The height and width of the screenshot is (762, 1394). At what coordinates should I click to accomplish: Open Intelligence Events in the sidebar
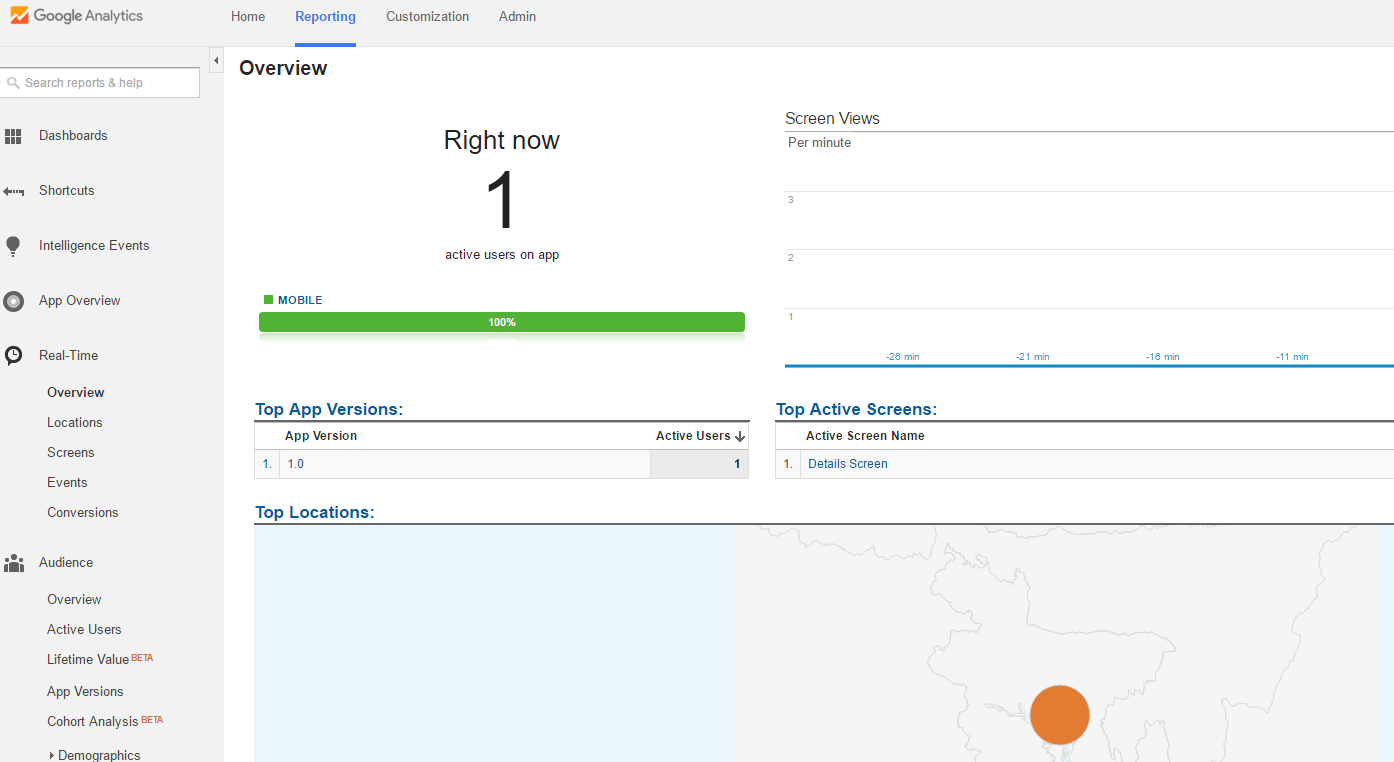tap(94, 246)
